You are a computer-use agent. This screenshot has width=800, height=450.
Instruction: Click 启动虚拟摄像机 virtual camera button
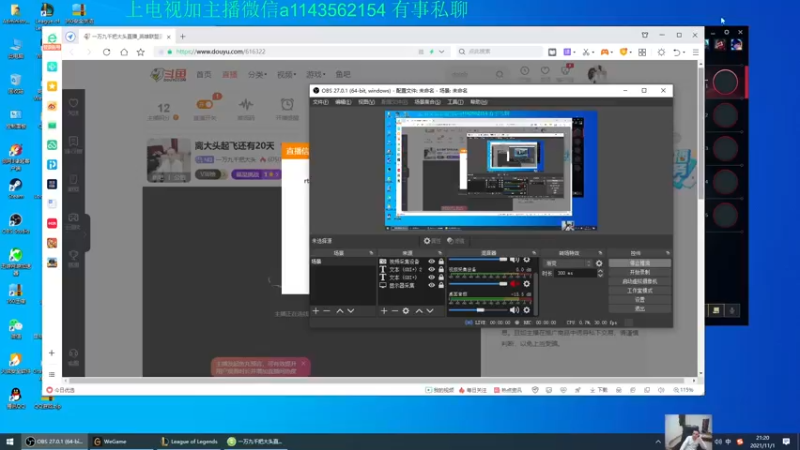pos(640,282)
